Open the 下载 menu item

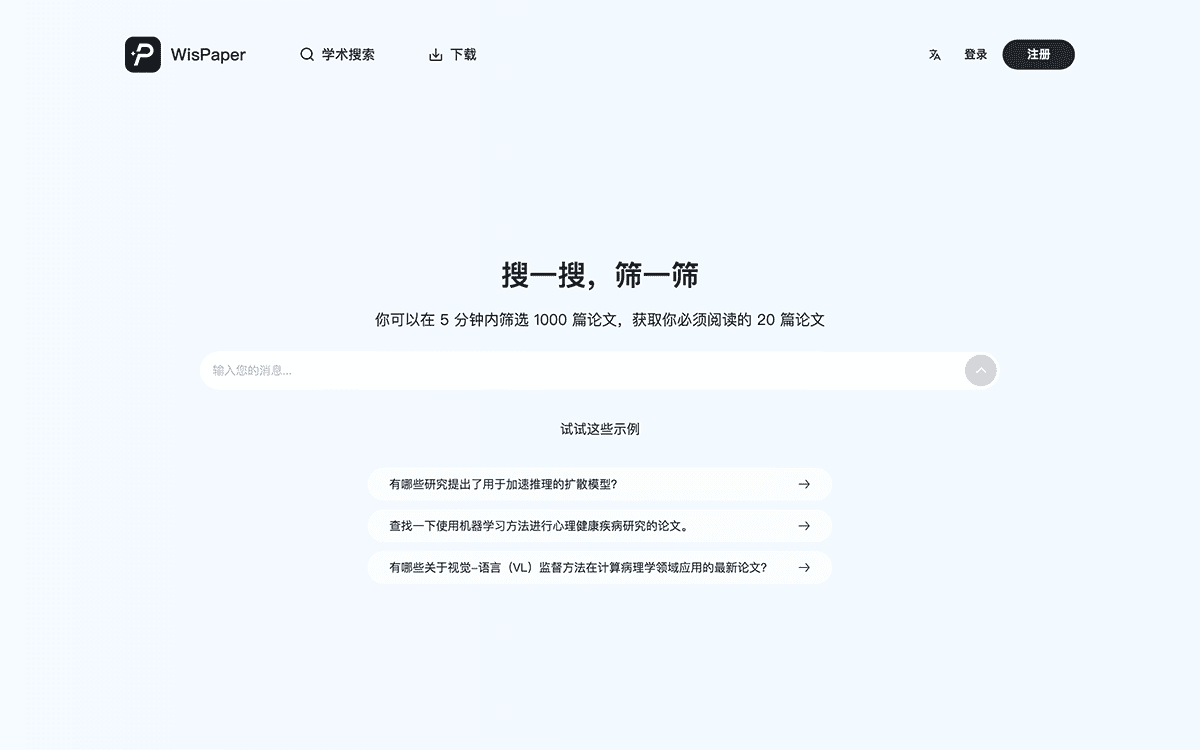point(463,55)
